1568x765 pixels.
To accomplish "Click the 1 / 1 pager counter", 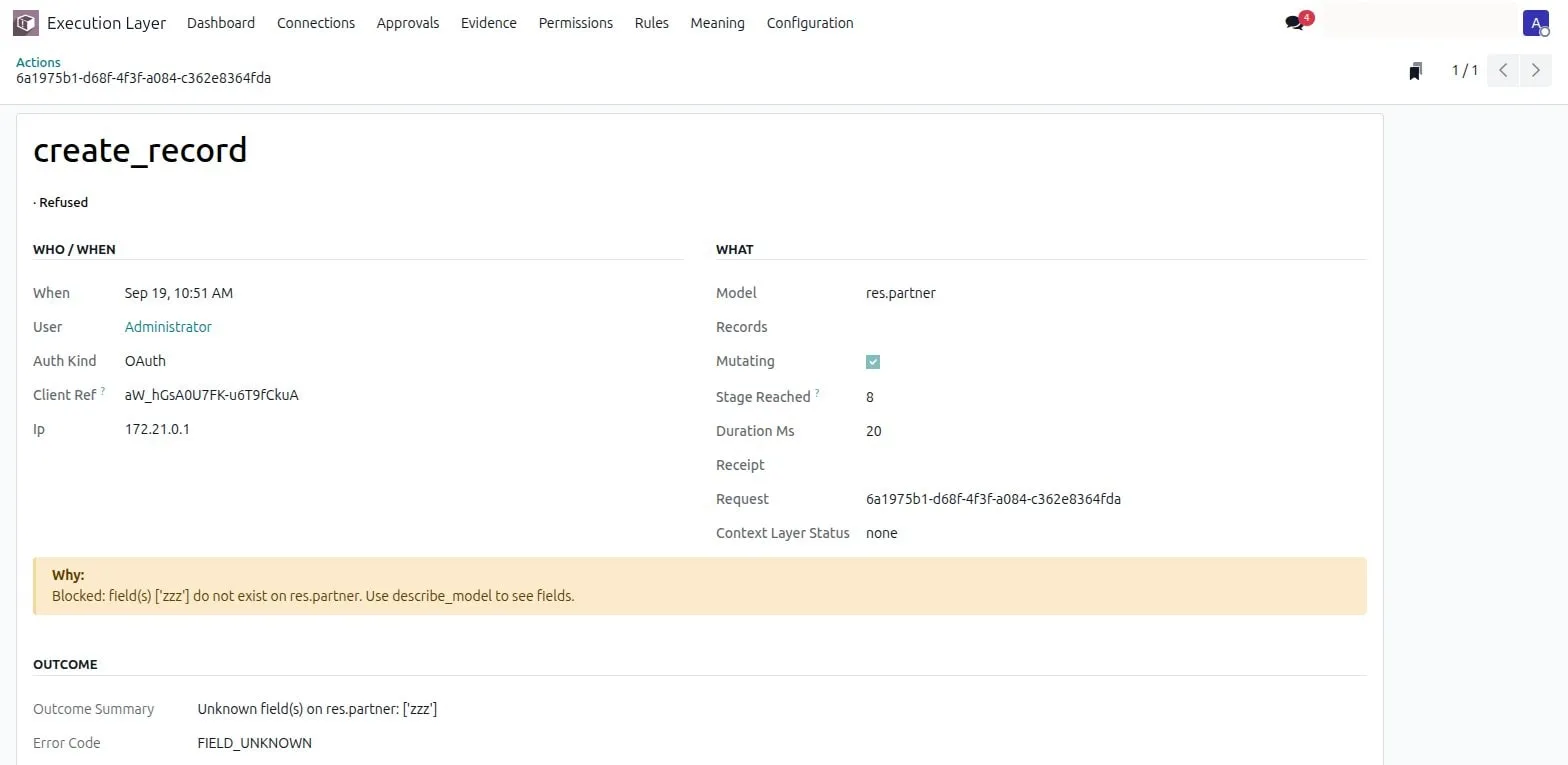I will tap(1465, 71).
